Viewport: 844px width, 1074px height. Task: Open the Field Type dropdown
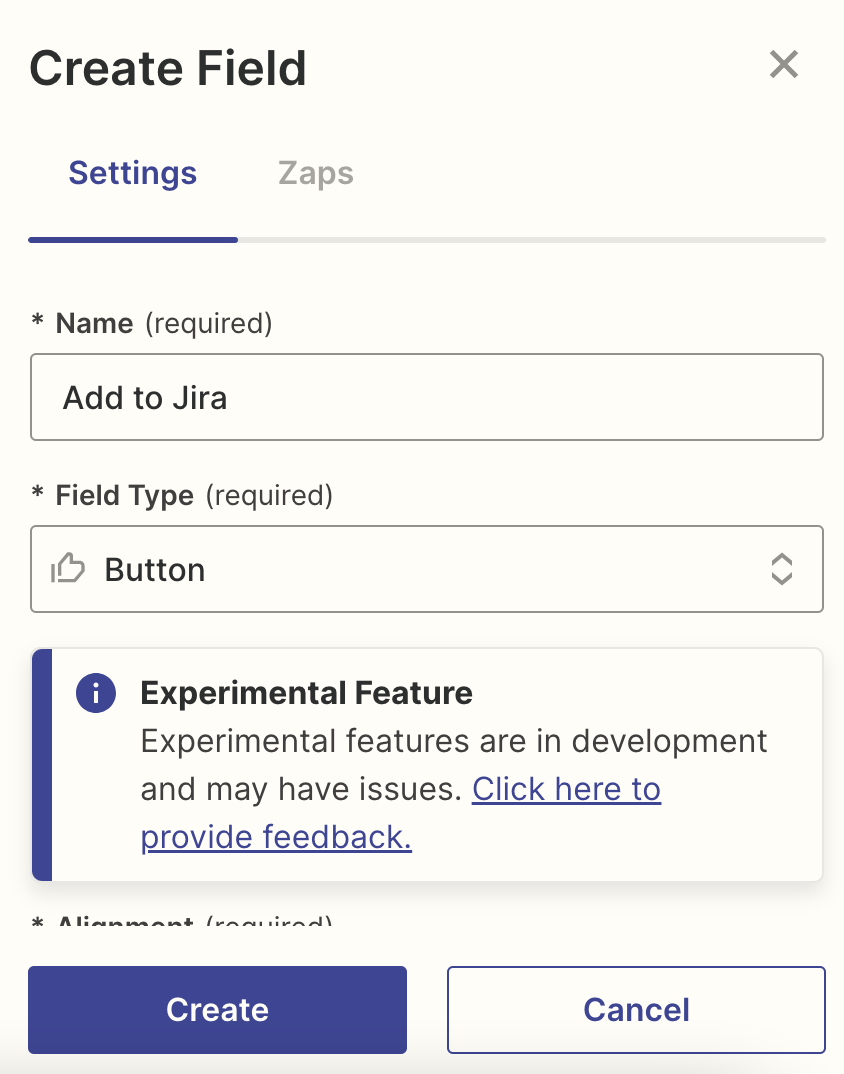pos(426,569)
